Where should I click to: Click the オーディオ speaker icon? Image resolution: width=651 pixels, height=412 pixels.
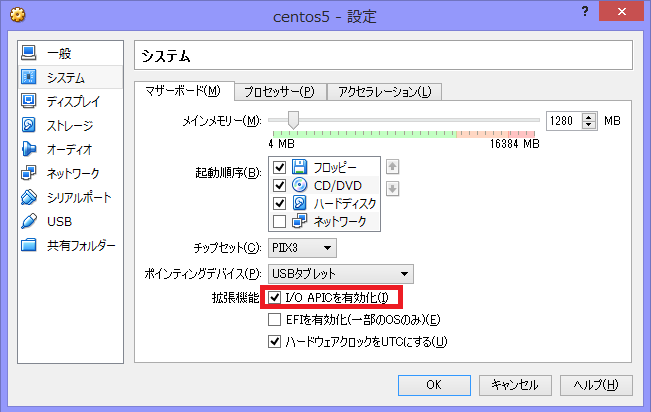click(29, 149)
